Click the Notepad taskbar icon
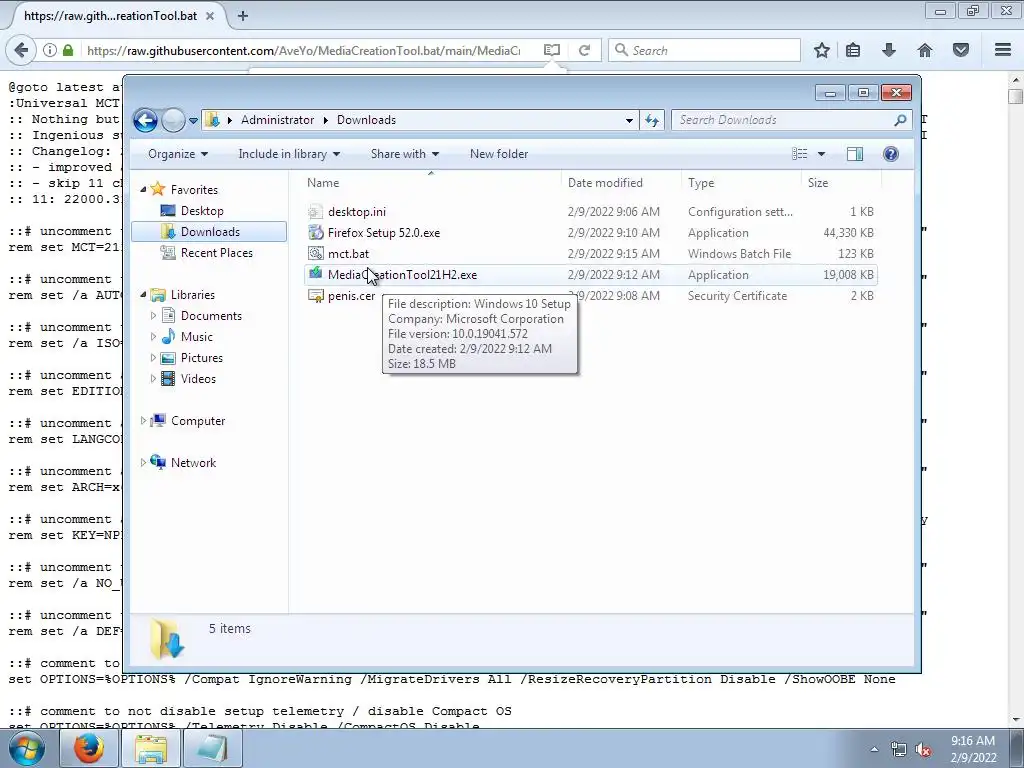Screen dimensions: 1024x768 pyautogui.click(x=213, y=748)
